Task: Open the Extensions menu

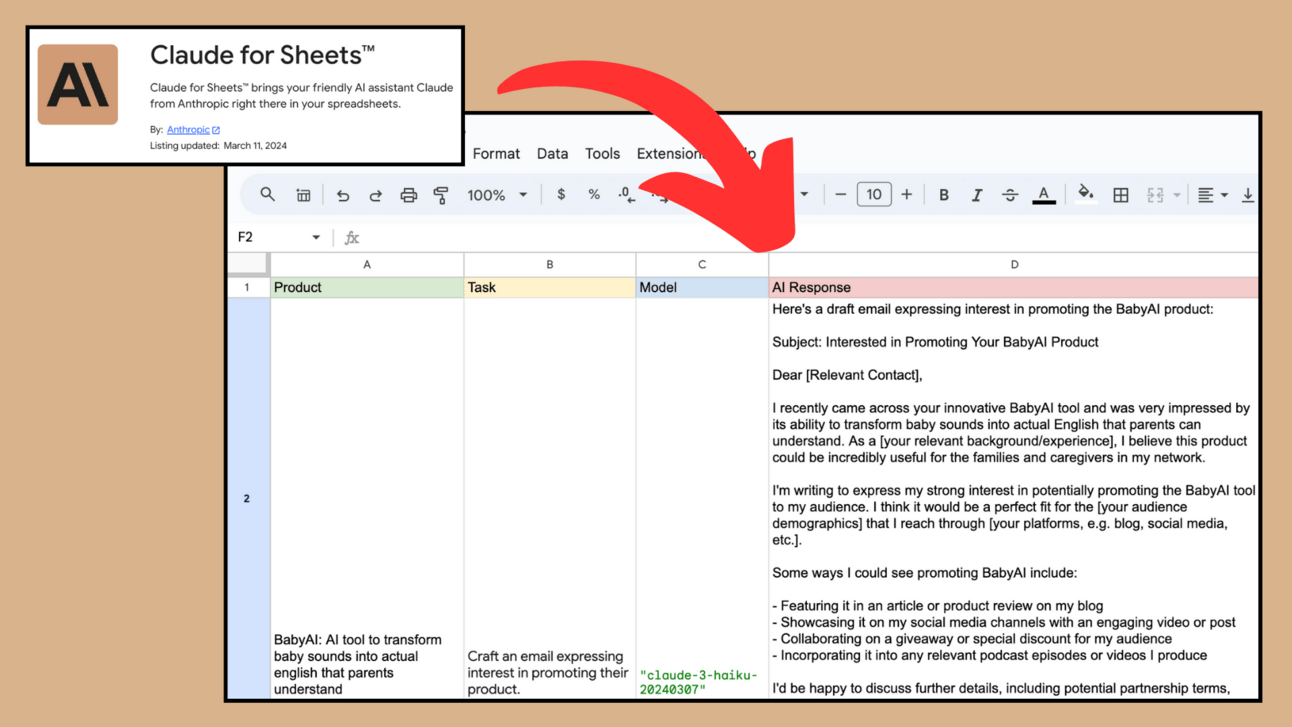Action: (x=672, y=154)
